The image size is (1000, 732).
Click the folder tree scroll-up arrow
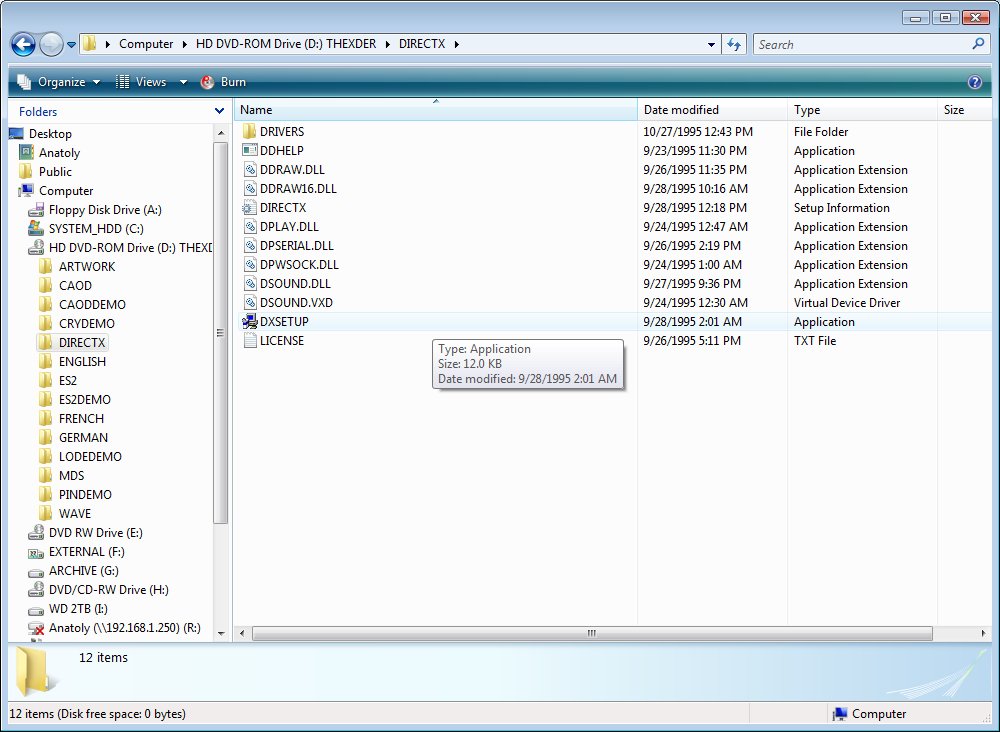(221, 133)
